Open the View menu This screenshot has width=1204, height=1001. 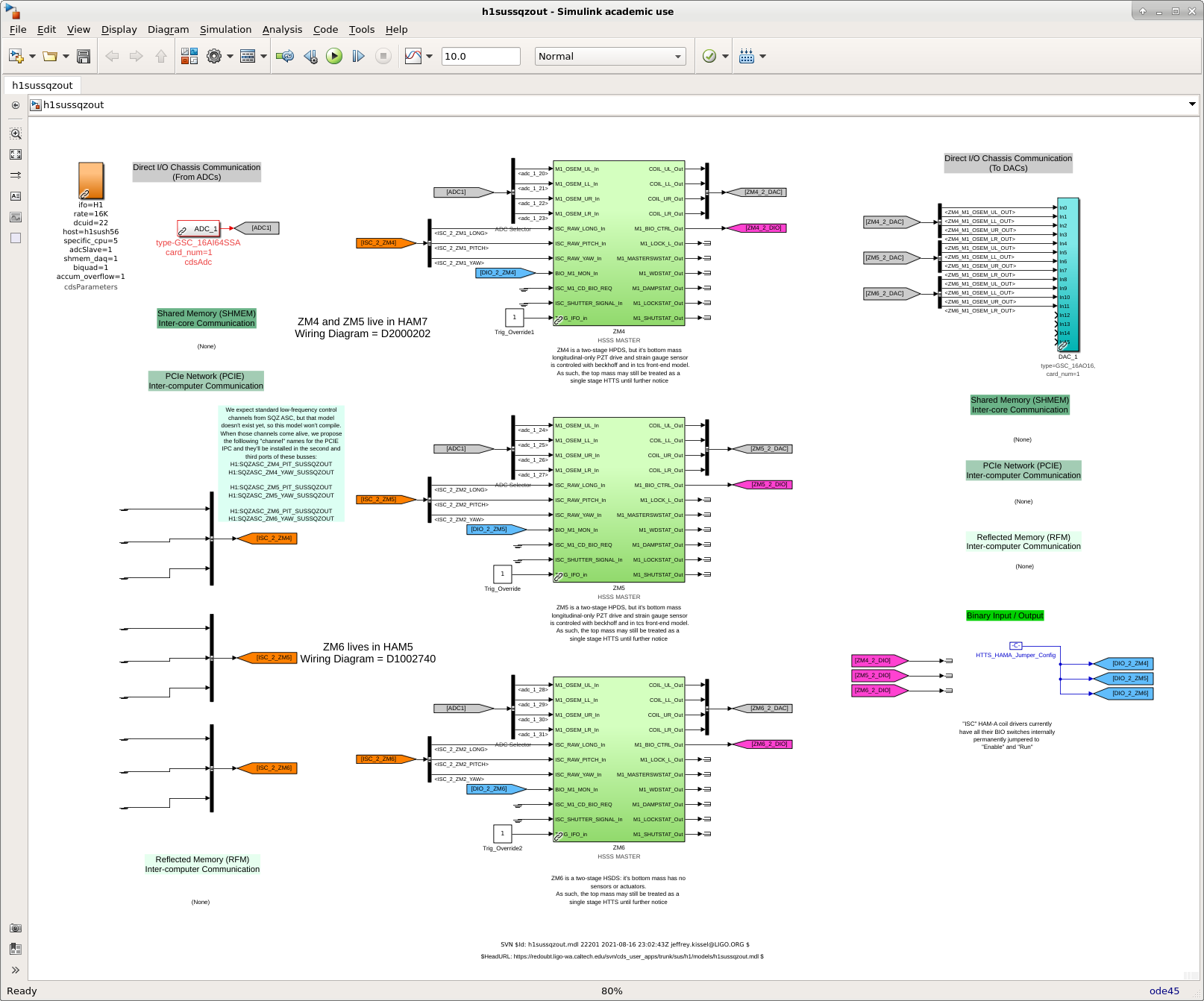pos(78,29)
